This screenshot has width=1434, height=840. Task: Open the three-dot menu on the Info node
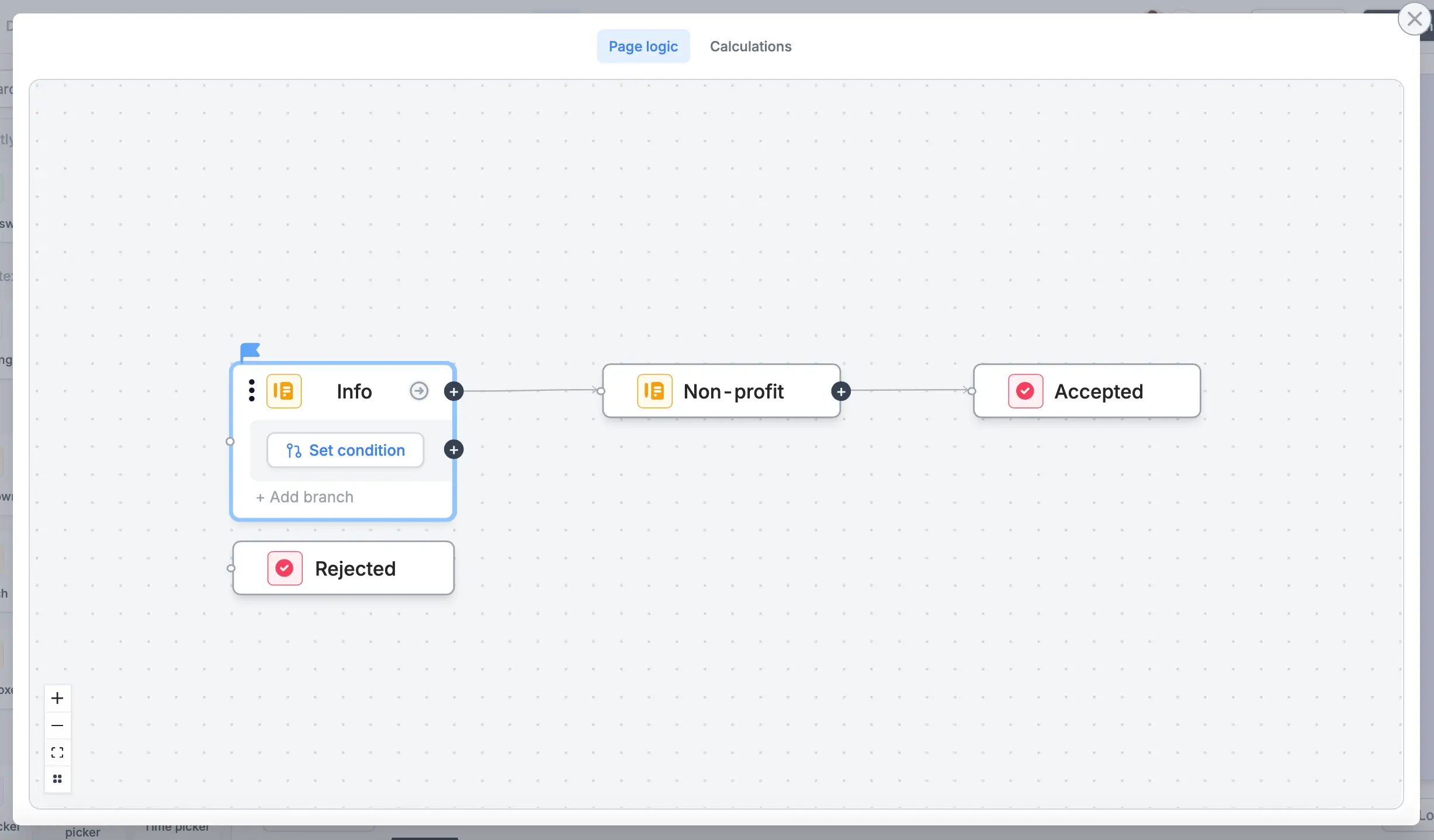coord(252,390)
